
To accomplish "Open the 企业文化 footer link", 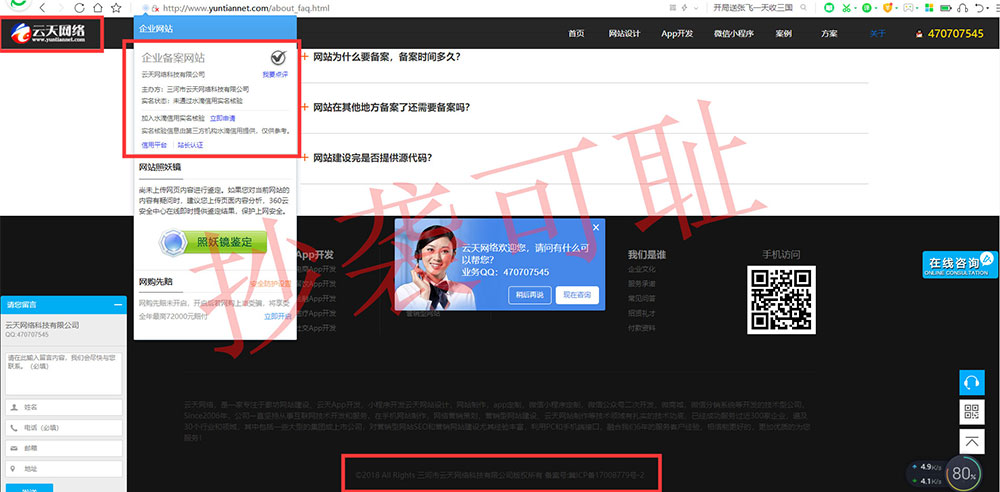I will (x=642, y=269).
